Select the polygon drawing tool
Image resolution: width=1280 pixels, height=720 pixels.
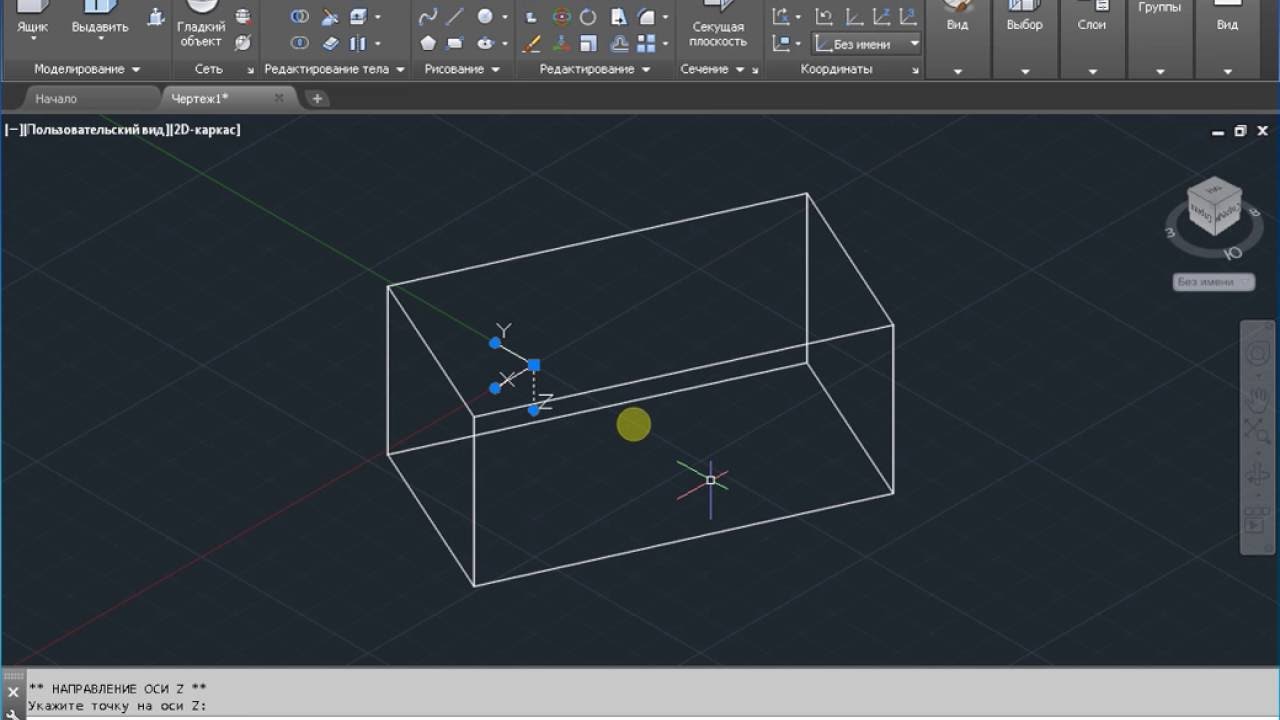(x=428, y=43)
